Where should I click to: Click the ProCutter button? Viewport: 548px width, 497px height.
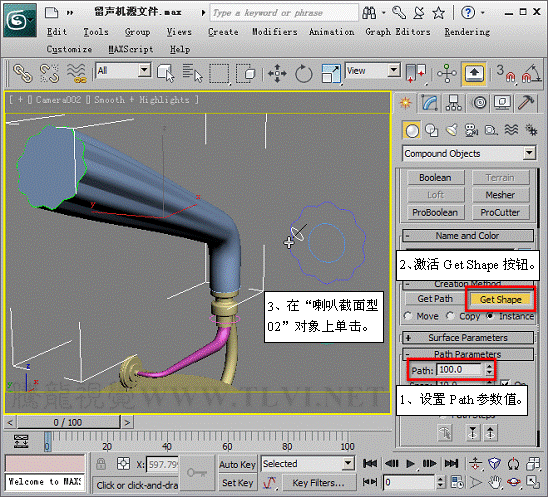tap(500, 213)
